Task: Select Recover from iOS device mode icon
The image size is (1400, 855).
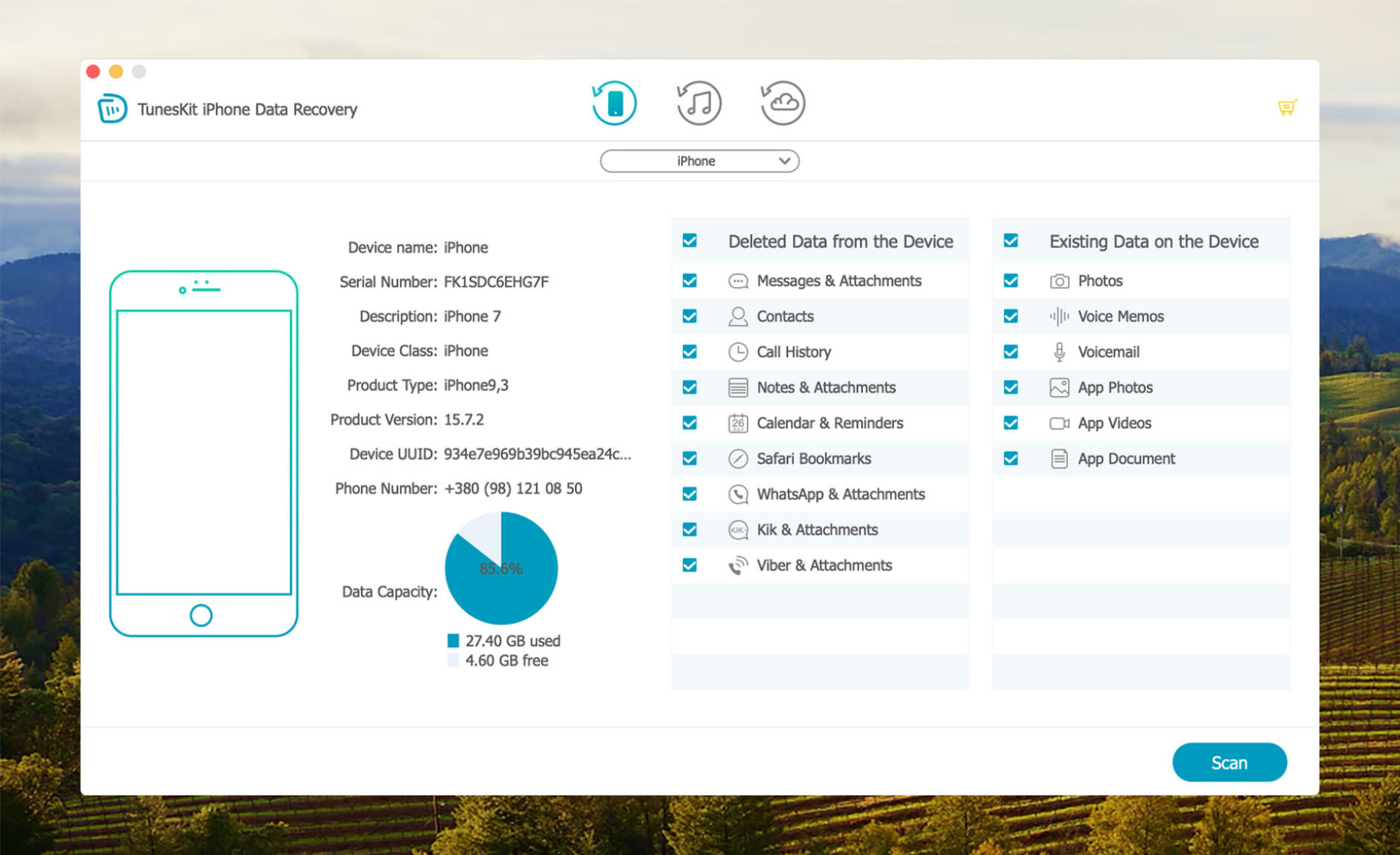Action: coord(614,103)
